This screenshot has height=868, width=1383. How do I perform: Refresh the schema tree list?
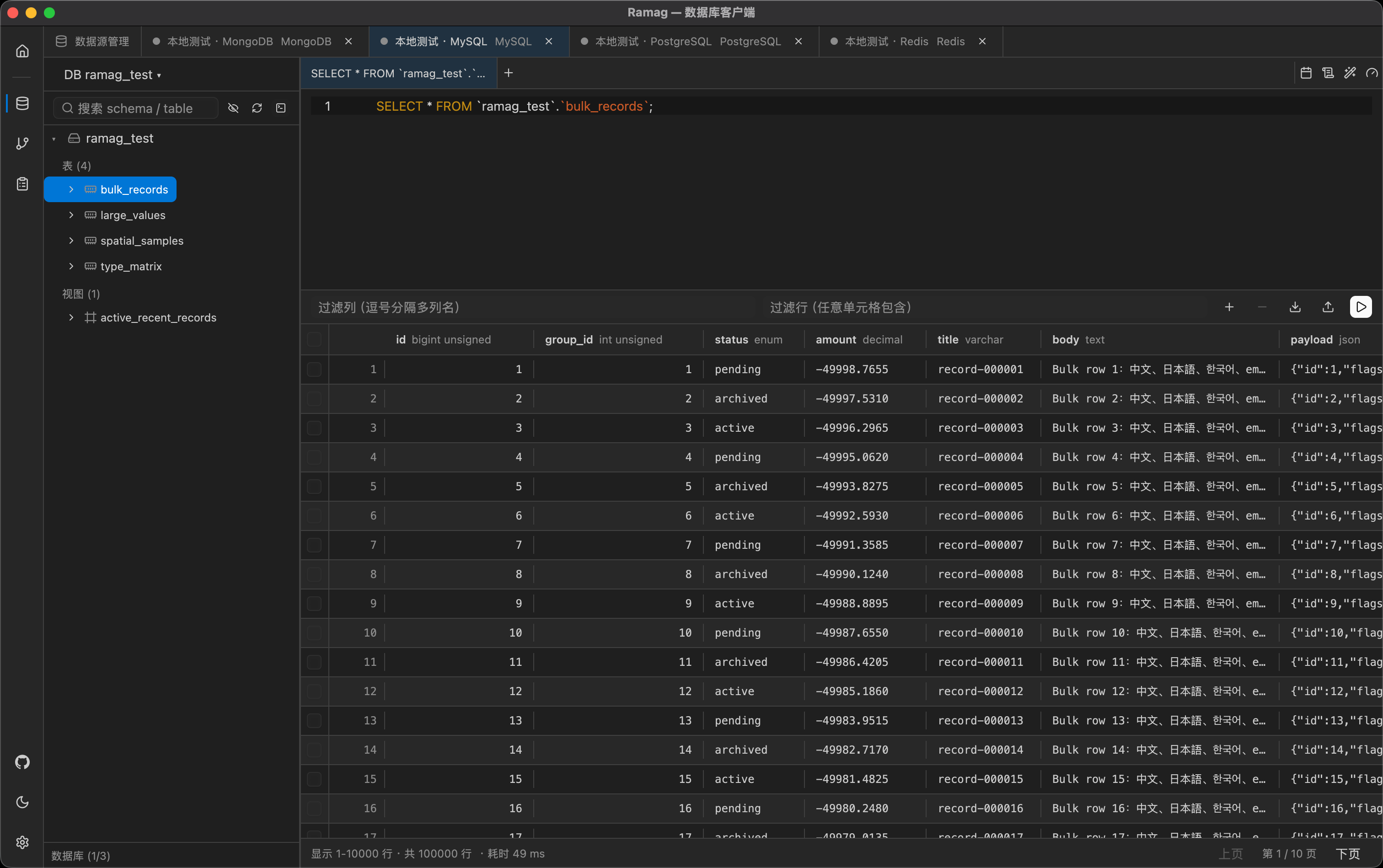[x=257, y=108]
